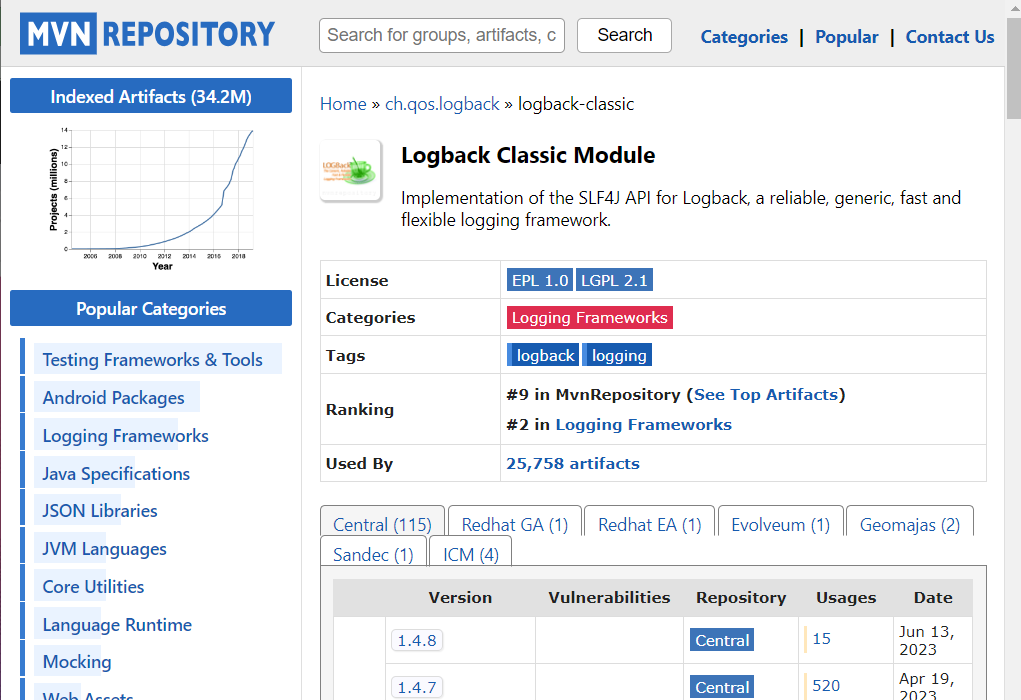Open Popular in top navigation
The image size is (1021, 700).
pyautogui.click(x=846, y=37)
